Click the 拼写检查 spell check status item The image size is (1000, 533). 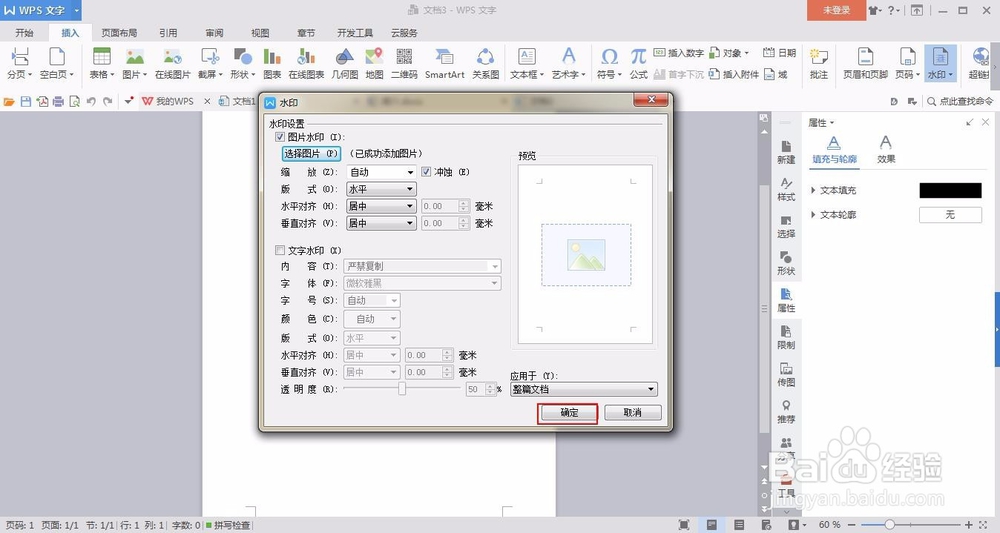click(228, 525)
